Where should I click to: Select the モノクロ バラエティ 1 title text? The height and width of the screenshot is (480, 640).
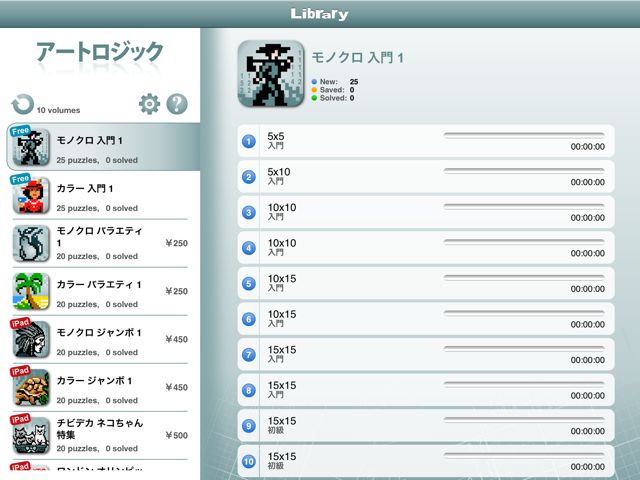(x=99, y=237)
